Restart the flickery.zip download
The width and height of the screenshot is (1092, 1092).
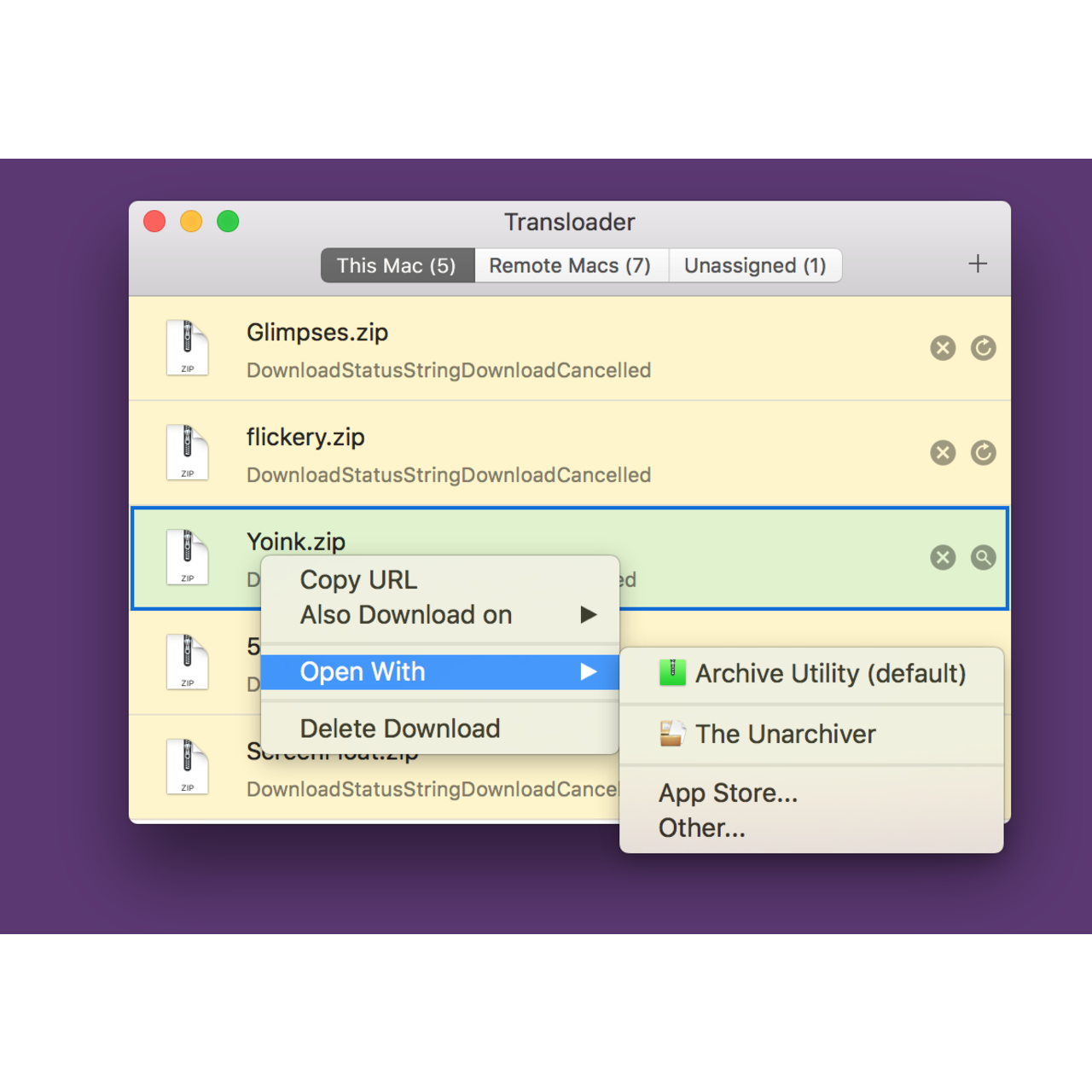[983, 453]
